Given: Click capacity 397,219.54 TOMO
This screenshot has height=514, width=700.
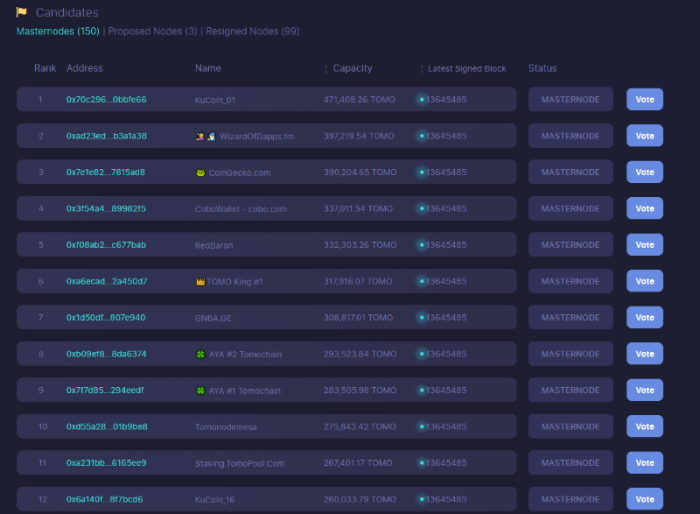Looking at the screenshot, I should 359,136.
